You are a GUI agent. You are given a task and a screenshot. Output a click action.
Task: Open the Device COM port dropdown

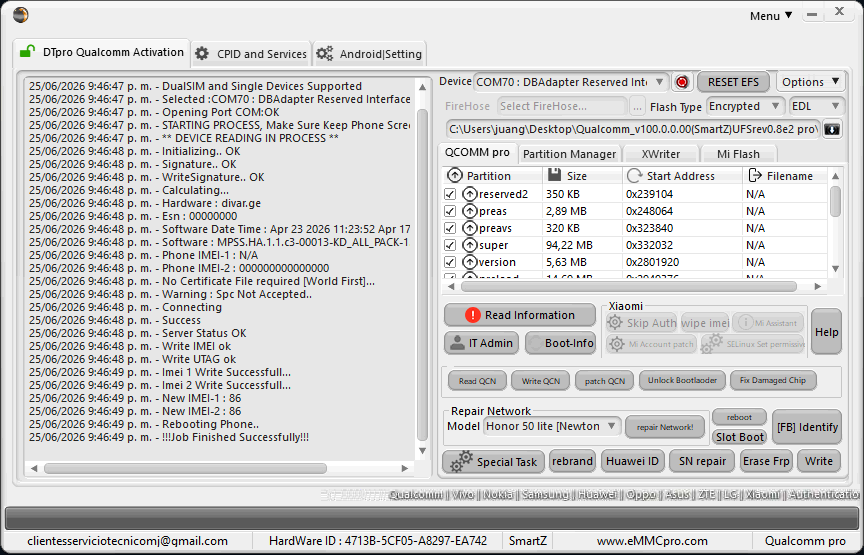point(570,82)
